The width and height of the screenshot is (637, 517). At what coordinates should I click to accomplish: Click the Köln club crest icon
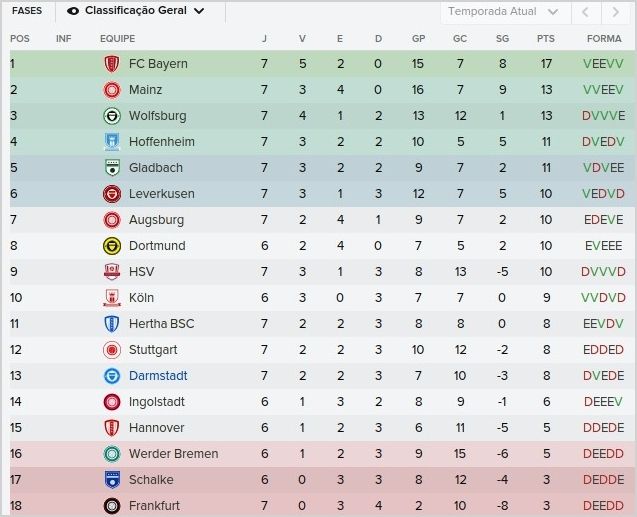click(112, 298)
